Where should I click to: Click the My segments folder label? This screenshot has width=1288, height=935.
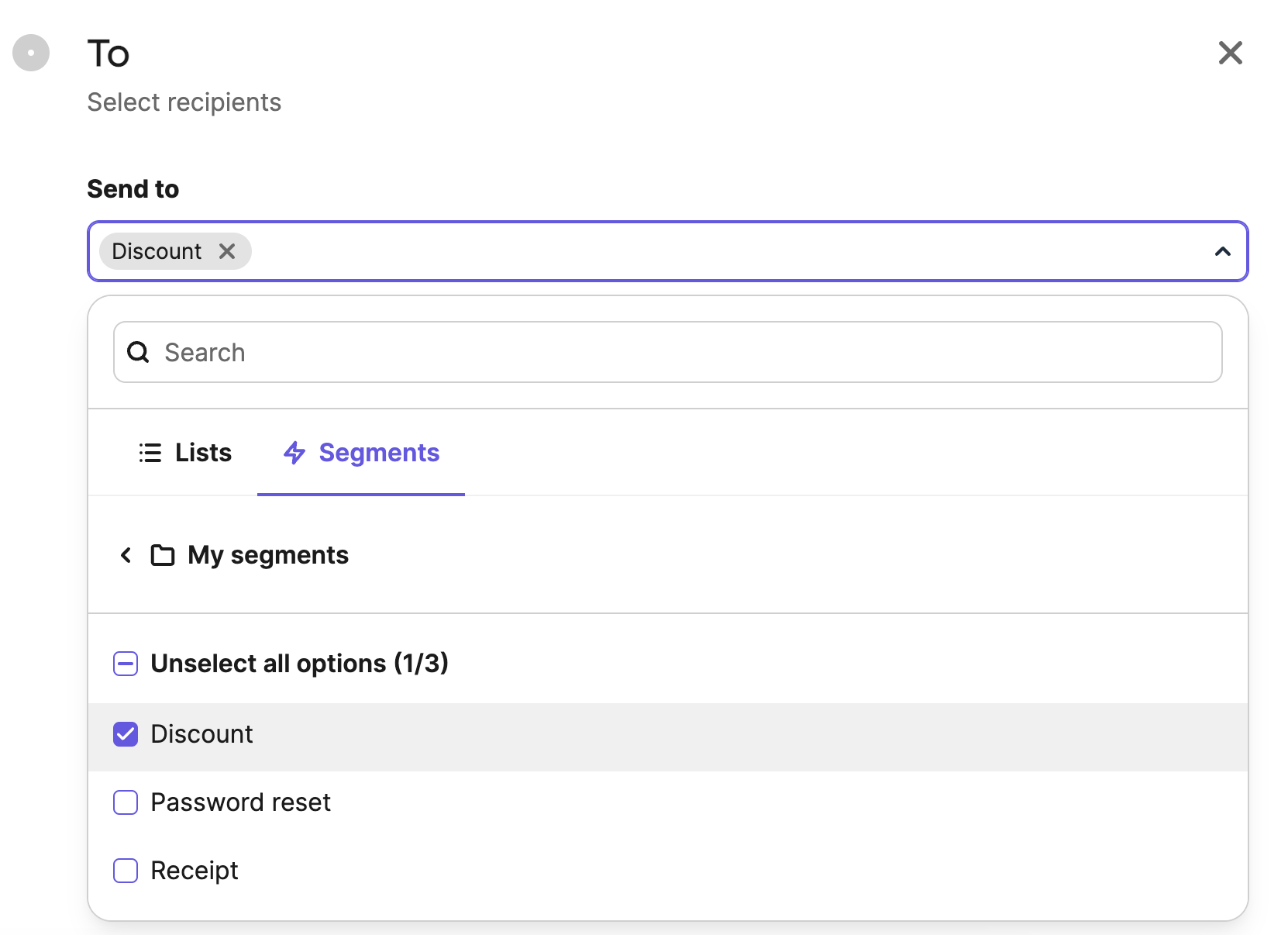click(x=268, y=555)
